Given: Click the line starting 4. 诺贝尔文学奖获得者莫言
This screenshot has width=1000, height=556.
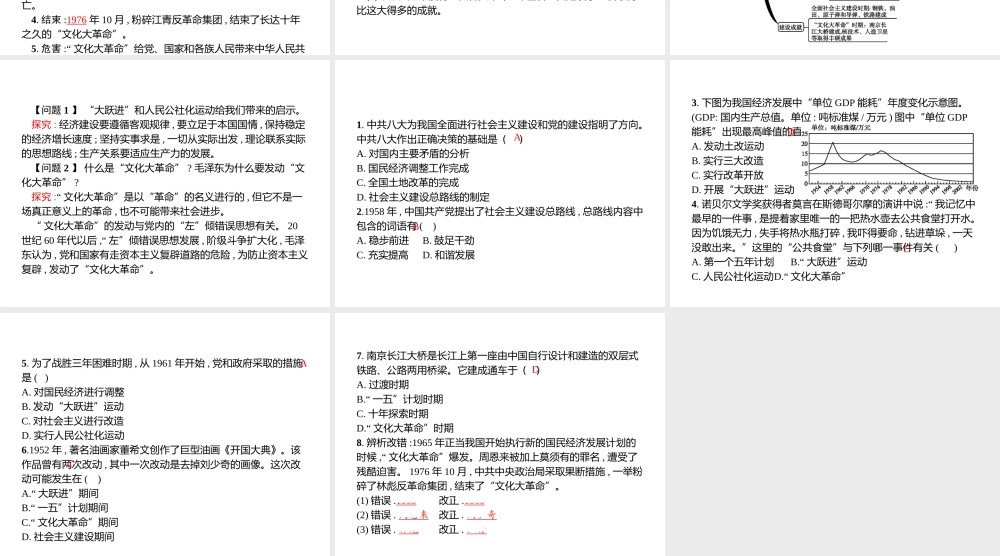Looking at the screenshot, I should [x=834, y=204].
